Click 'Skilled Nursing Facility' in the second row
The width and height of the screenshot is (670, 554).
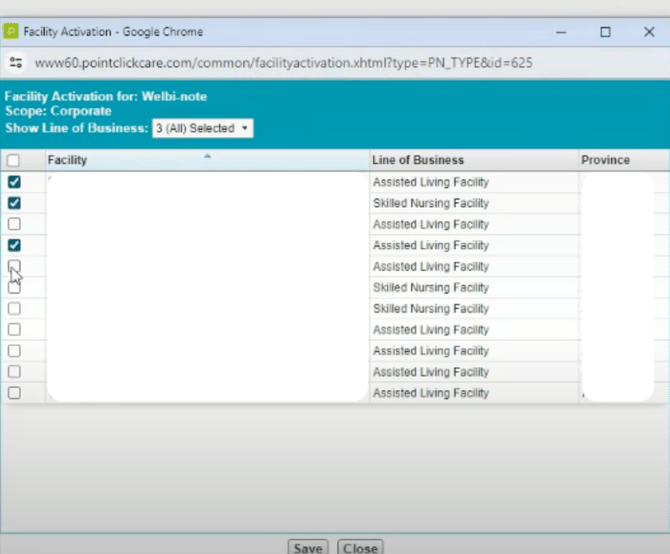coord(431,203)
